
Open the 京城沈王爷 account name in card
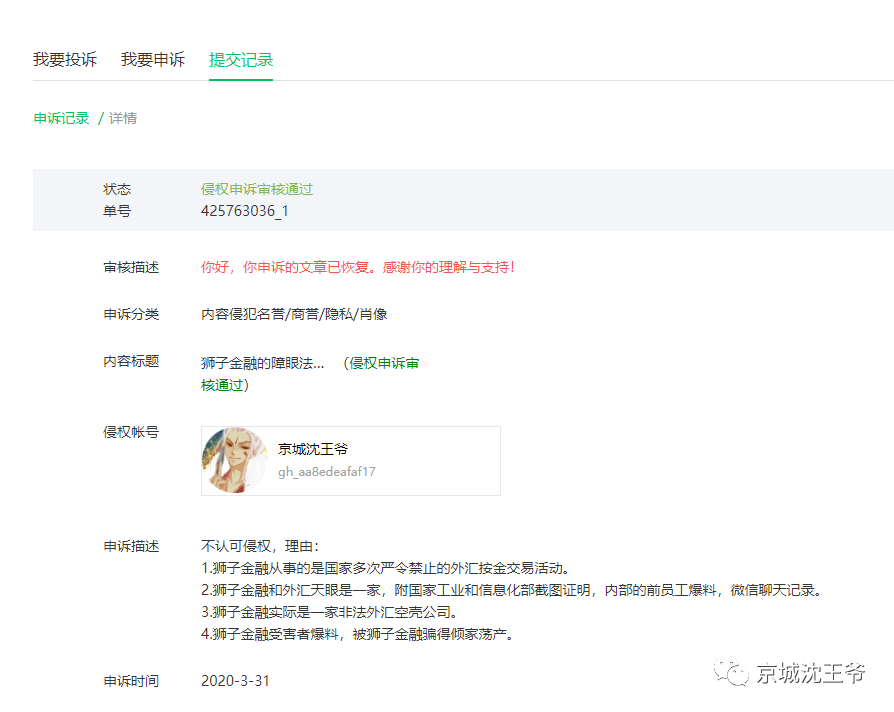313,449
